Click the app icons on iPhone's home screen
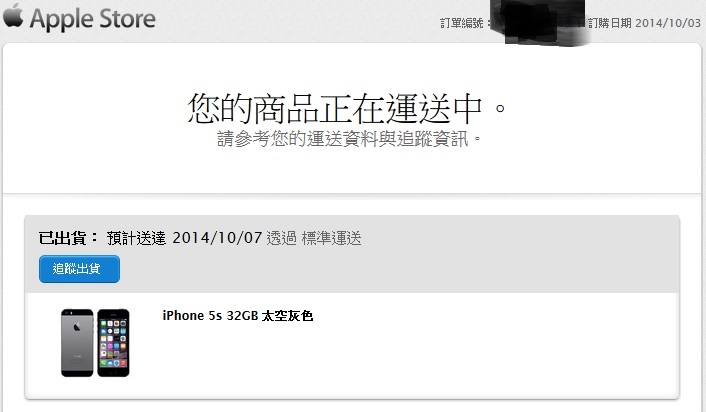Image resolution: width=706 pixels, height=412 pixels. click(113, 343)
